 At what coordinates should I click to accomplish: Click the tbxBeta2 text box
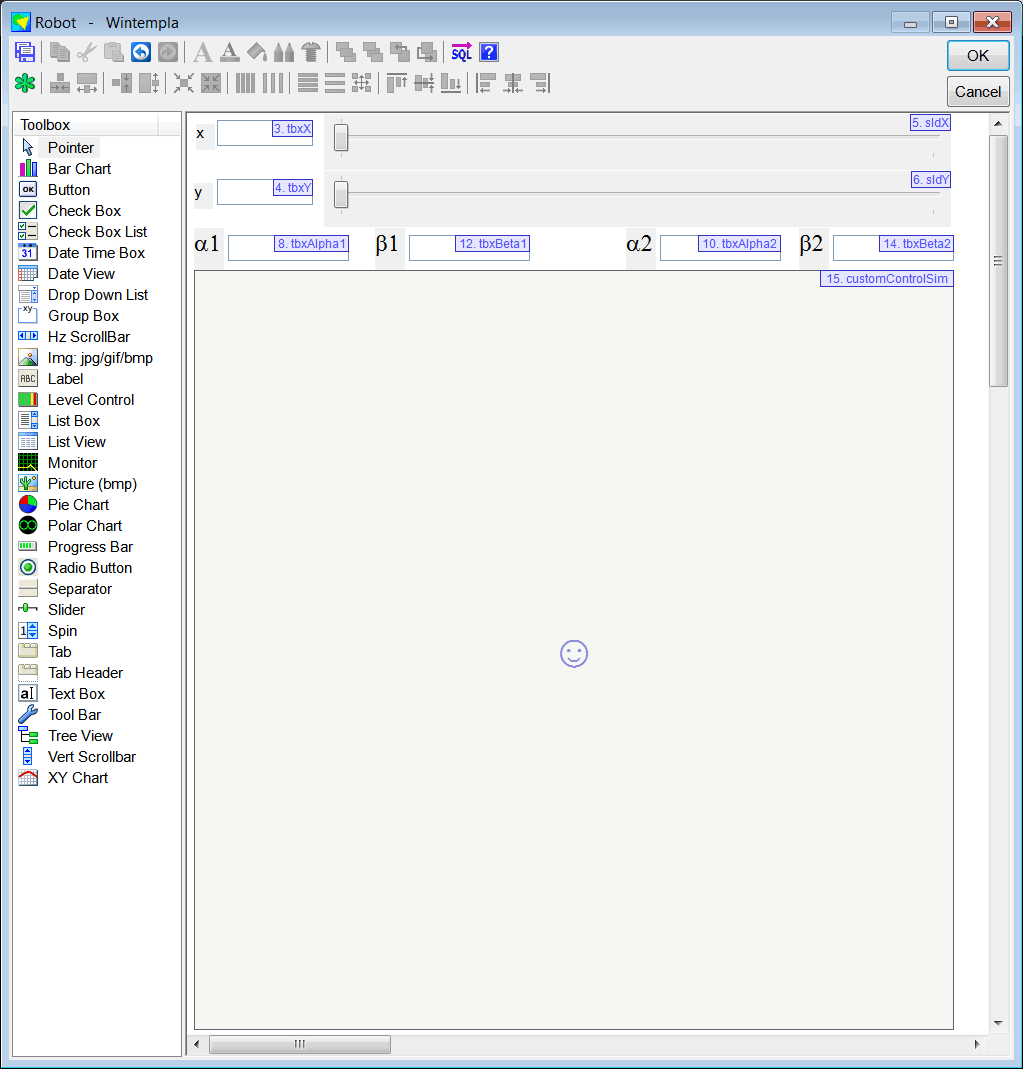894,247
